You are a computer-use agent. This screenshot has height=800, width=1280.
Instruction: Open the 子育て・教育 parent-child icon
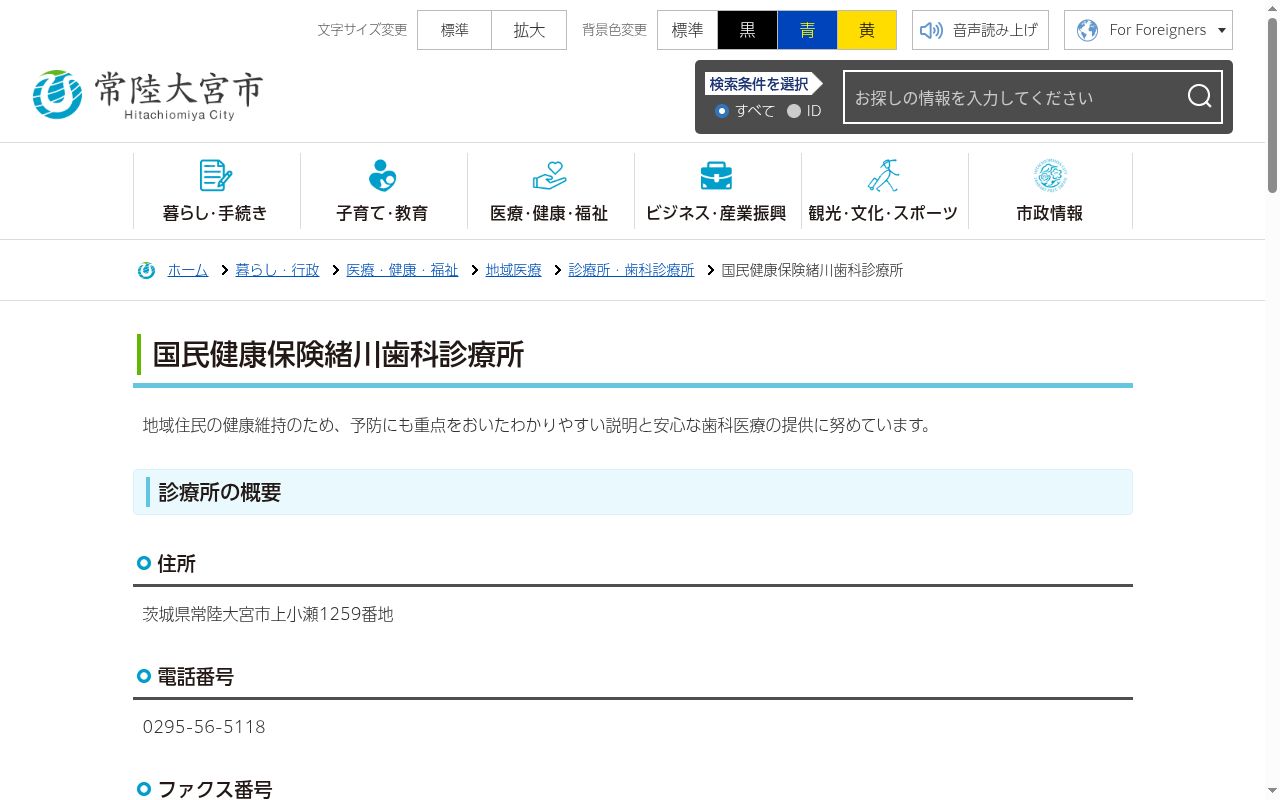382,175
